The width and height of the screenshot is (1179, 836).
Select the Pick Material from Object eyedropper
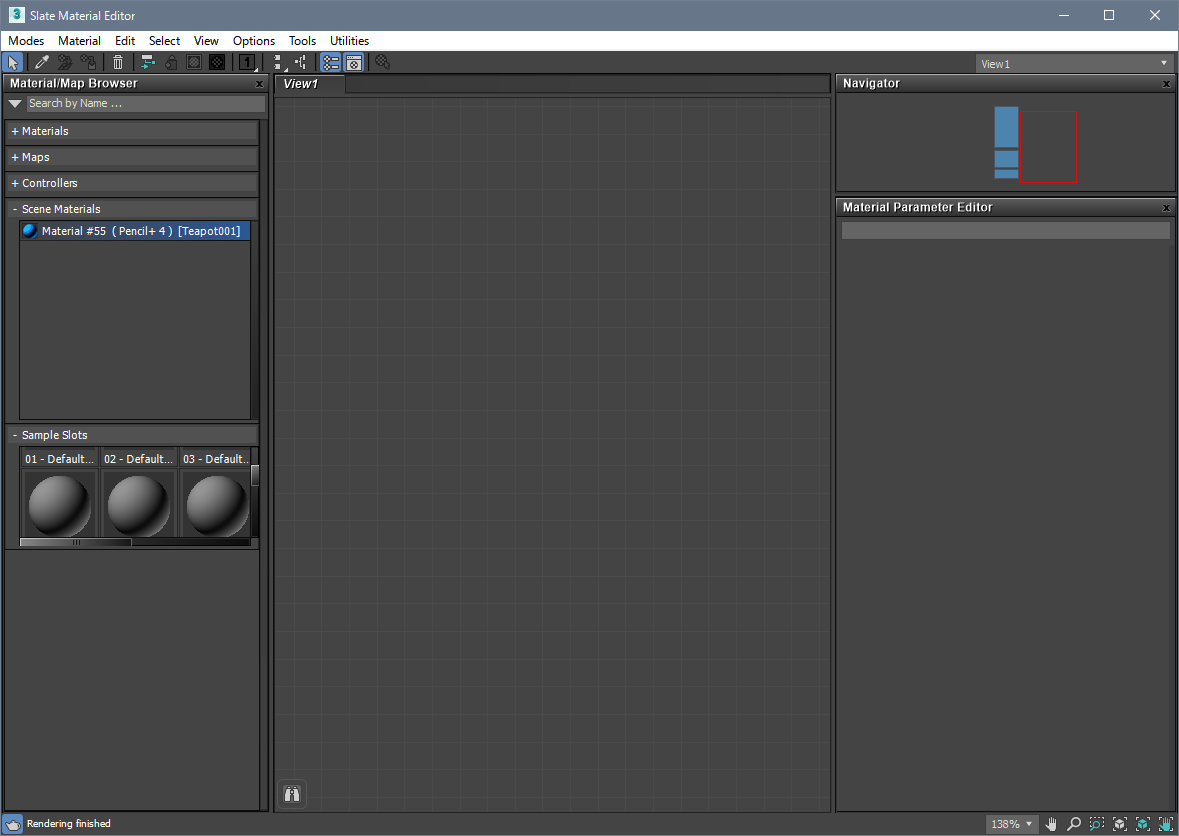pos(42,63)
